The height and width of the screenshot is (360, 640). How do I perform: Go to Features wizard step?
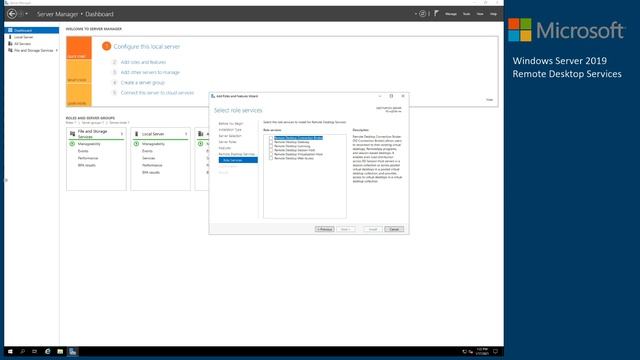pos(224,148)
